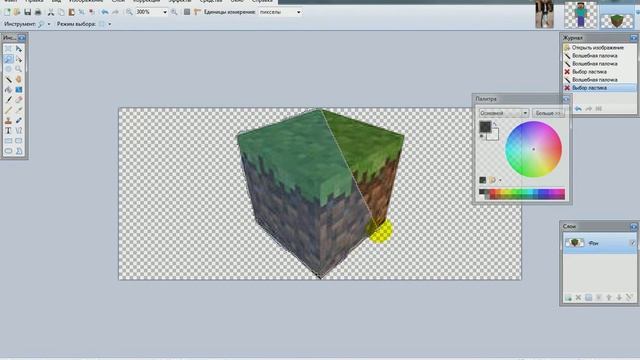Screen dimensions: 640x360
Task: Open the Режим выбора selection mode dropdown
Action: (109, 24)
